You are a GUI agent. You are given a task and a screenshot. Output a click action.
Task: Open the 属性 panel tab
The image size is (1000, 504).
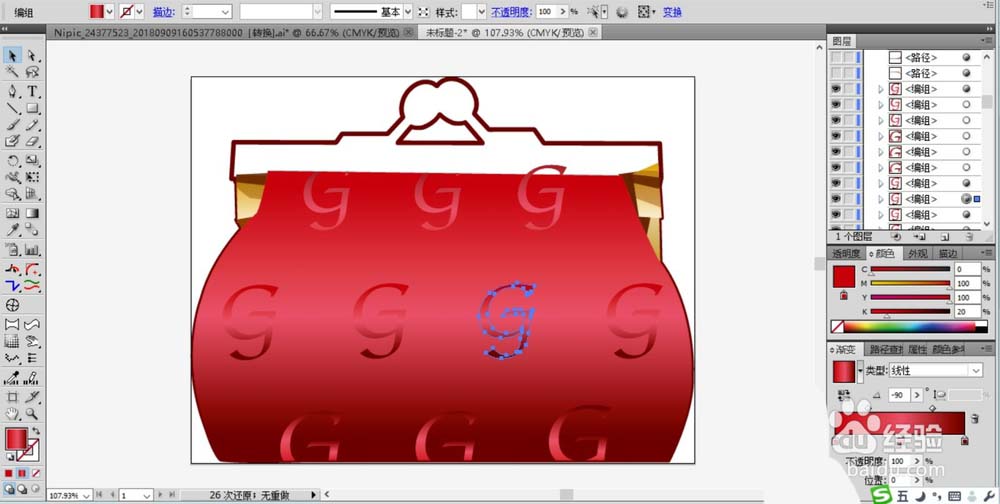click(916, 350)
